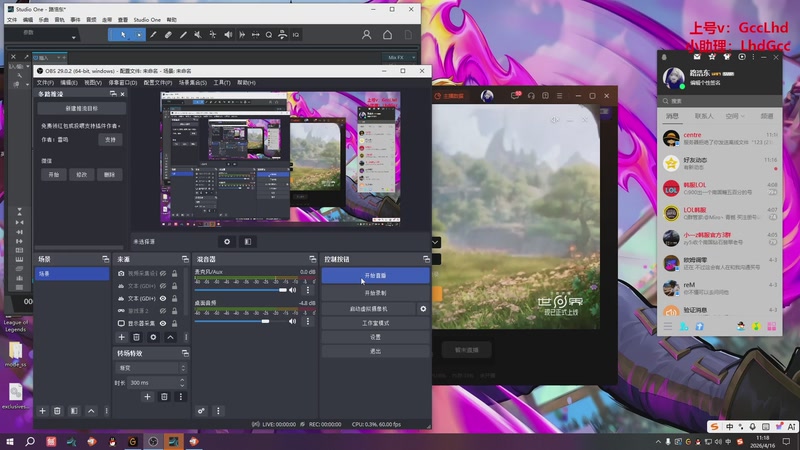Open advanced audio properties gear in 混音器

[x=201, y=411]
